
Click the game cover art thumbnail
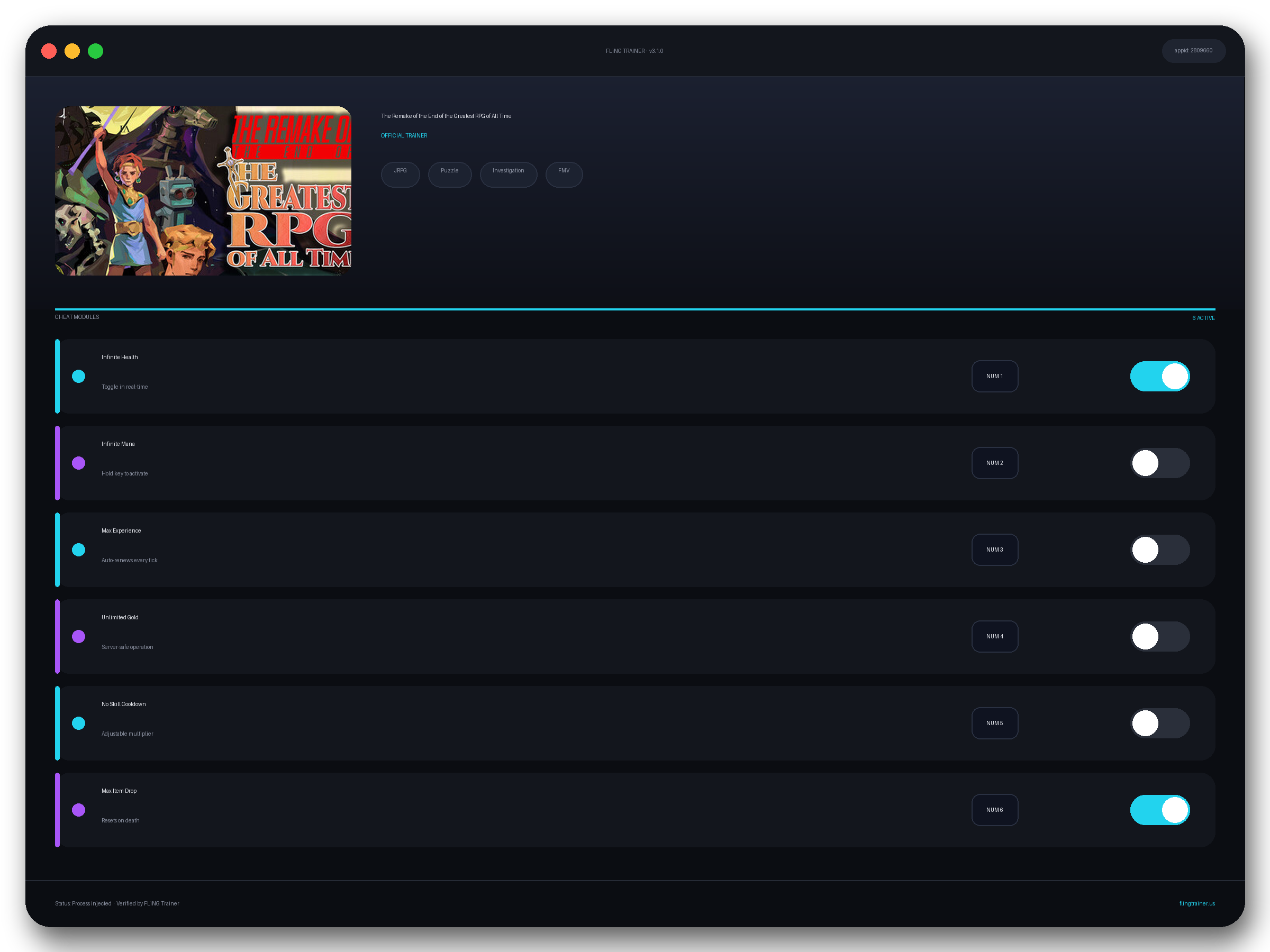point(203,190)
